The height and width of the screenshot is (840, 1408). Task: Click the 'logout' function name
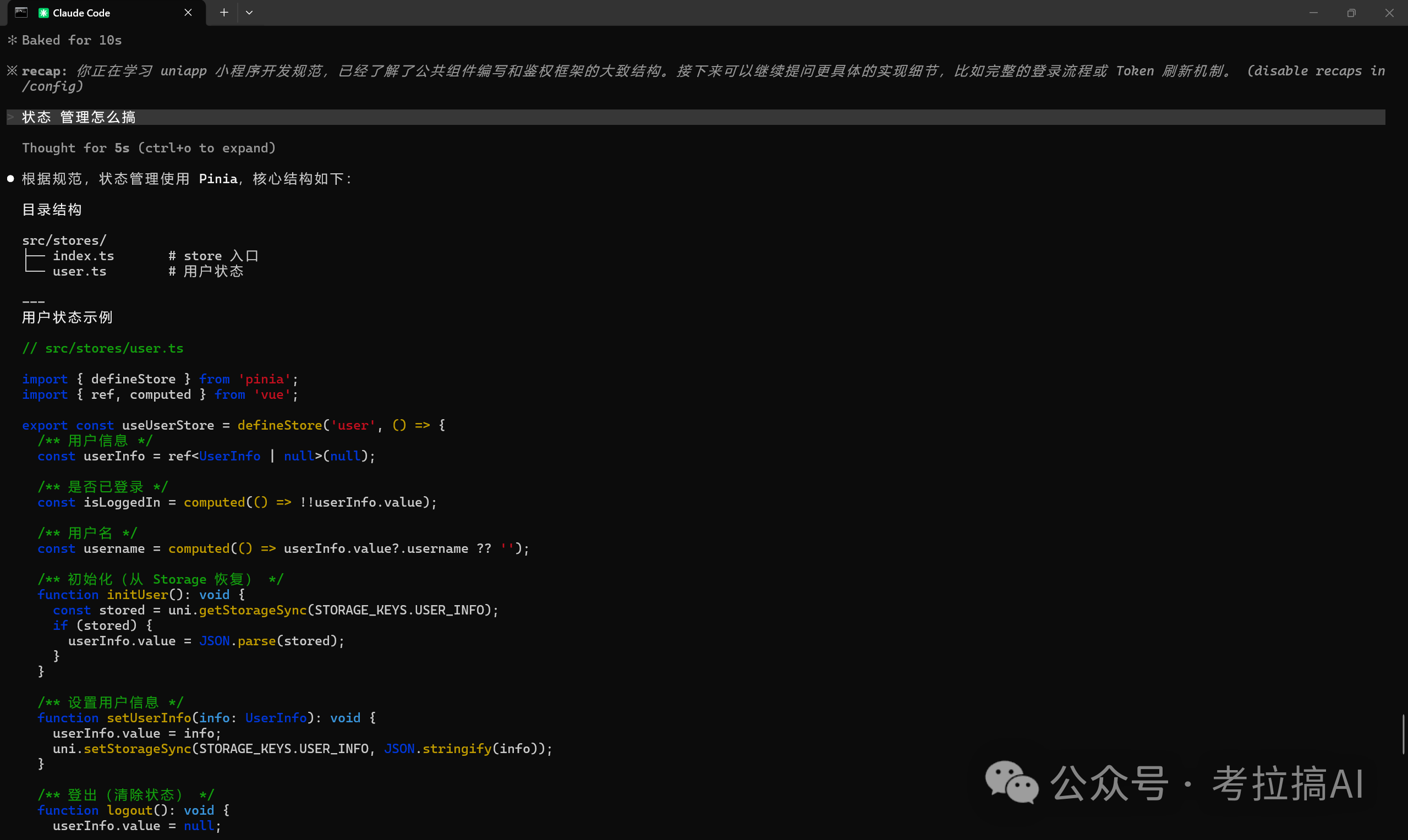[130, 810]
